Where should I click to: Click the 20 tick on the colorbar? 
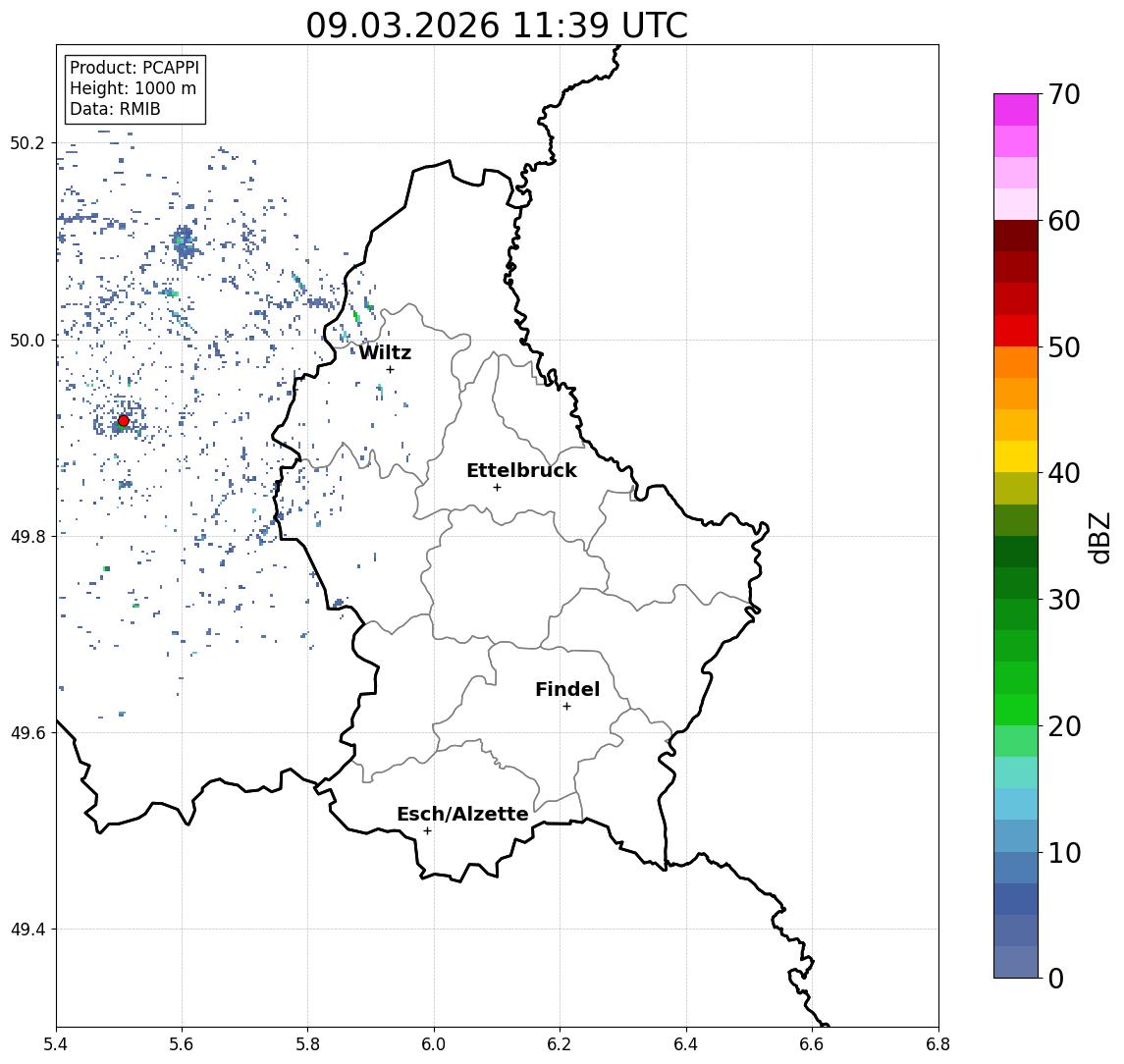[x=1064, y=725]
